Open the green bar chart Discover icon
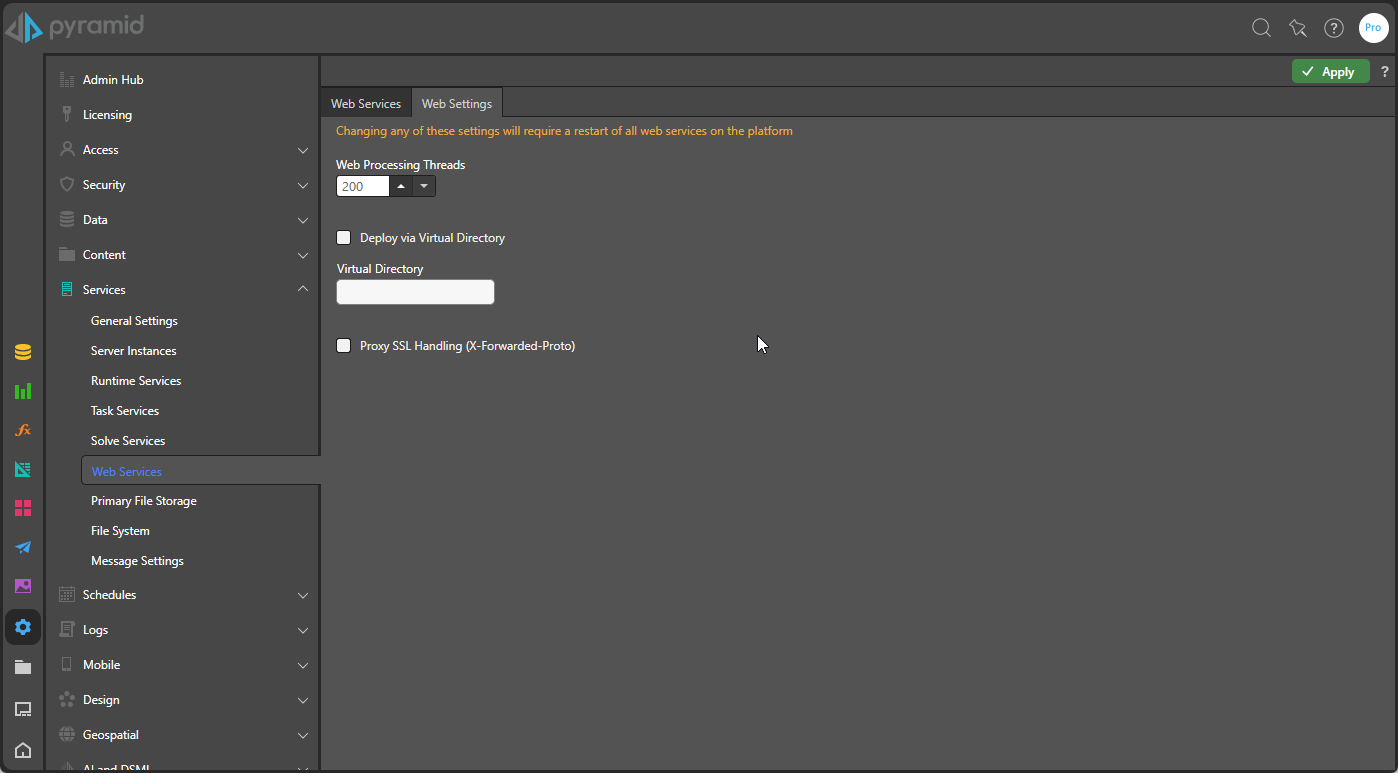This screenshot has width=1398, height=773. (22, 391)
